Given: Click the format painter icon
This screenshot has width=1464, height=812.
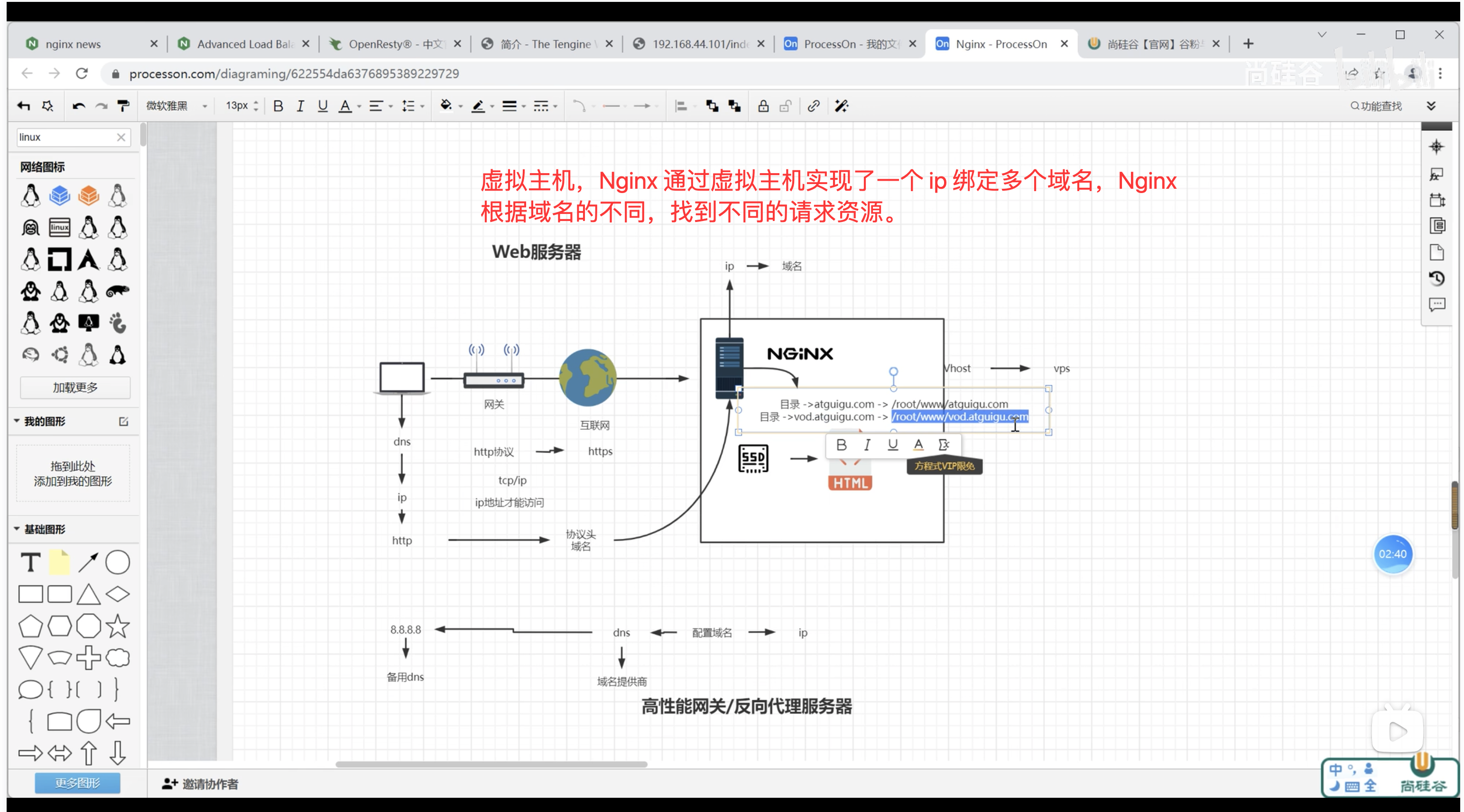Looking at the screenshot, I should [x=123, y=106].
